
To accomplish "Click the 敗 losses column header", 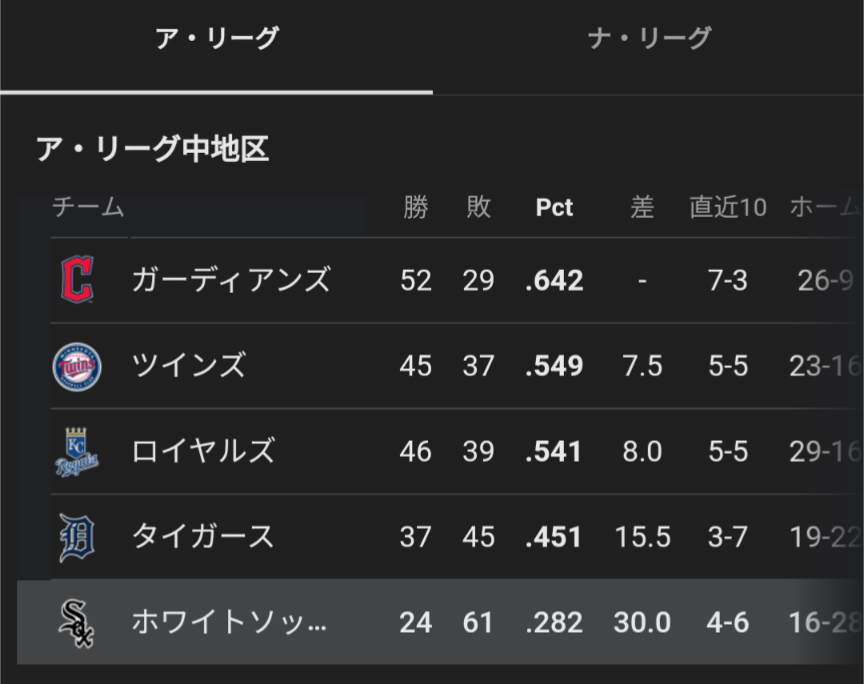I will coord(478,207).
